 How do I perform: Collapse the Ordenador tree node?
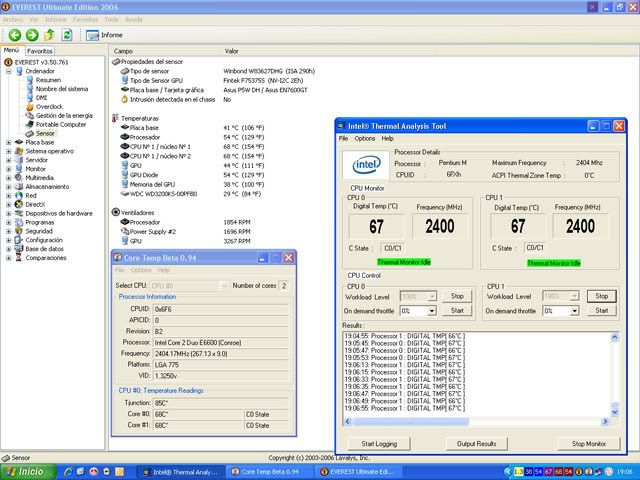click(9, 71)
